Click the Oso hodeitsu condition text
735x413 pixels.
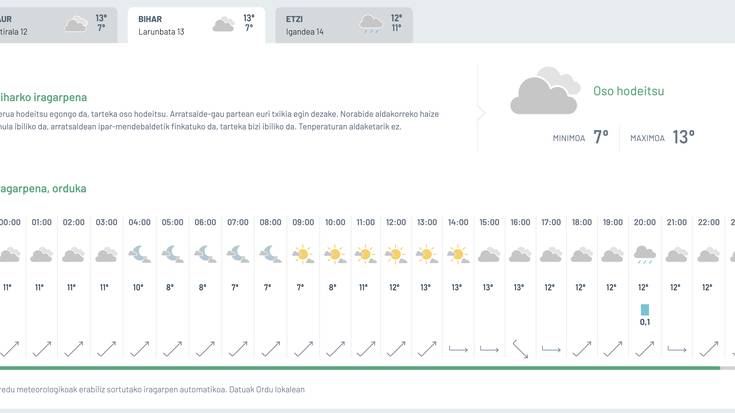click(x=629, y=91)
